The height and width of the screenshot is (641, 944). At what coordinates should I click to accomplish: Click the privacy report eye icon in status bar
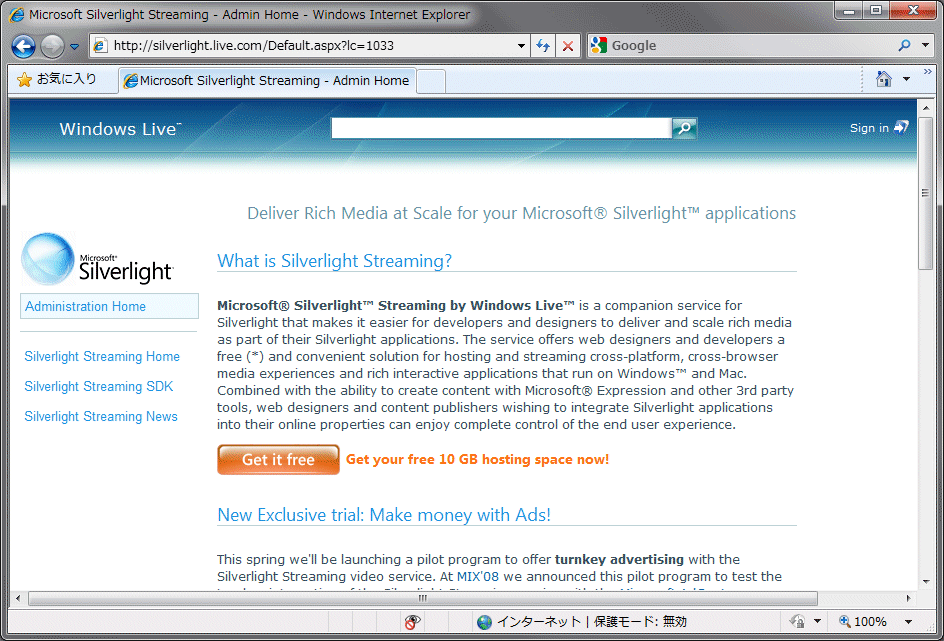click(411, 622)
